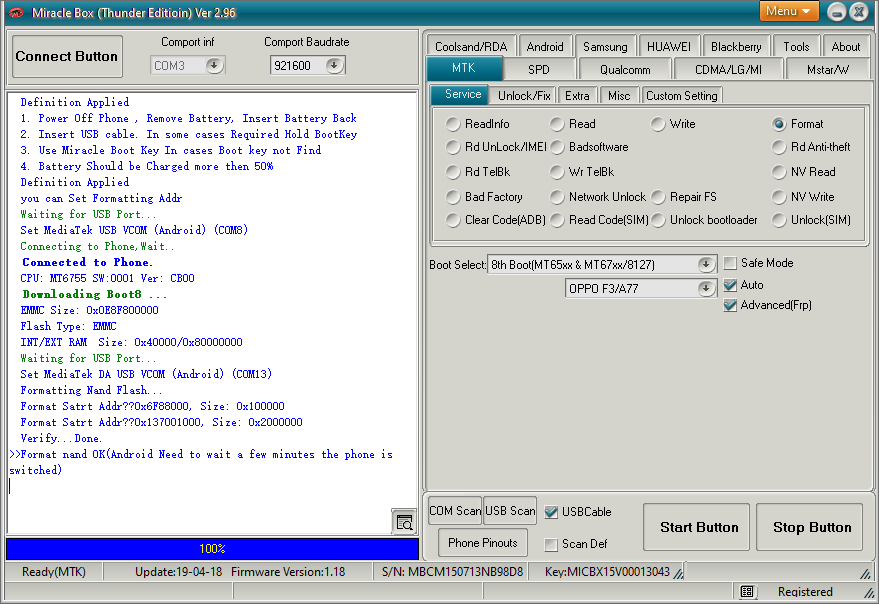879x604 pixels.
Task: Switch to the HUAWEI tab
Action: coord(669,47)
